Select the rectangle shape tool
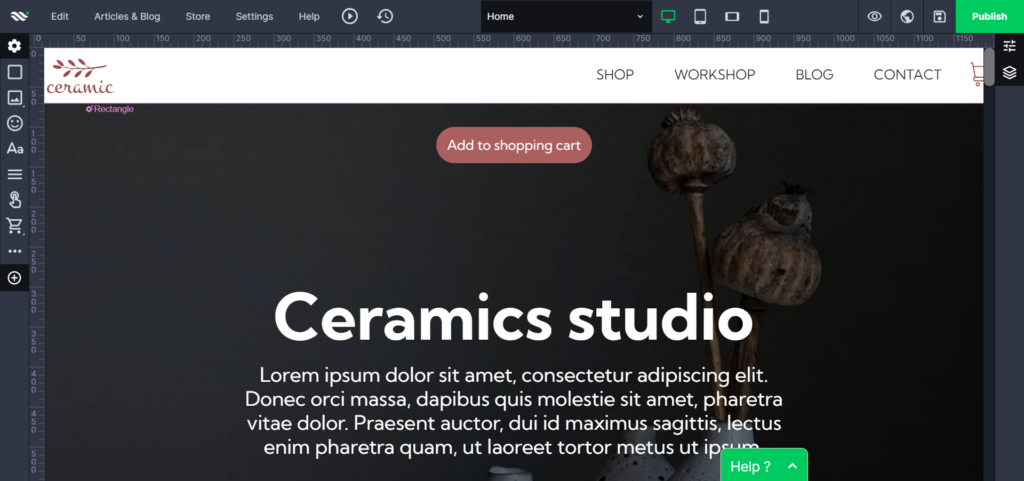The height and width of the screenshot is (481, 1024). pyautogui.click(x=14, y=72)
